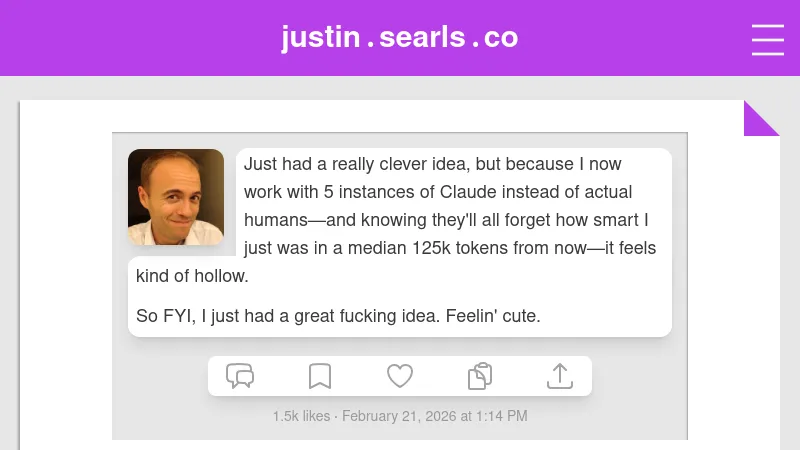
Task: Like the post with the heart icon
Action: (400, 376)
